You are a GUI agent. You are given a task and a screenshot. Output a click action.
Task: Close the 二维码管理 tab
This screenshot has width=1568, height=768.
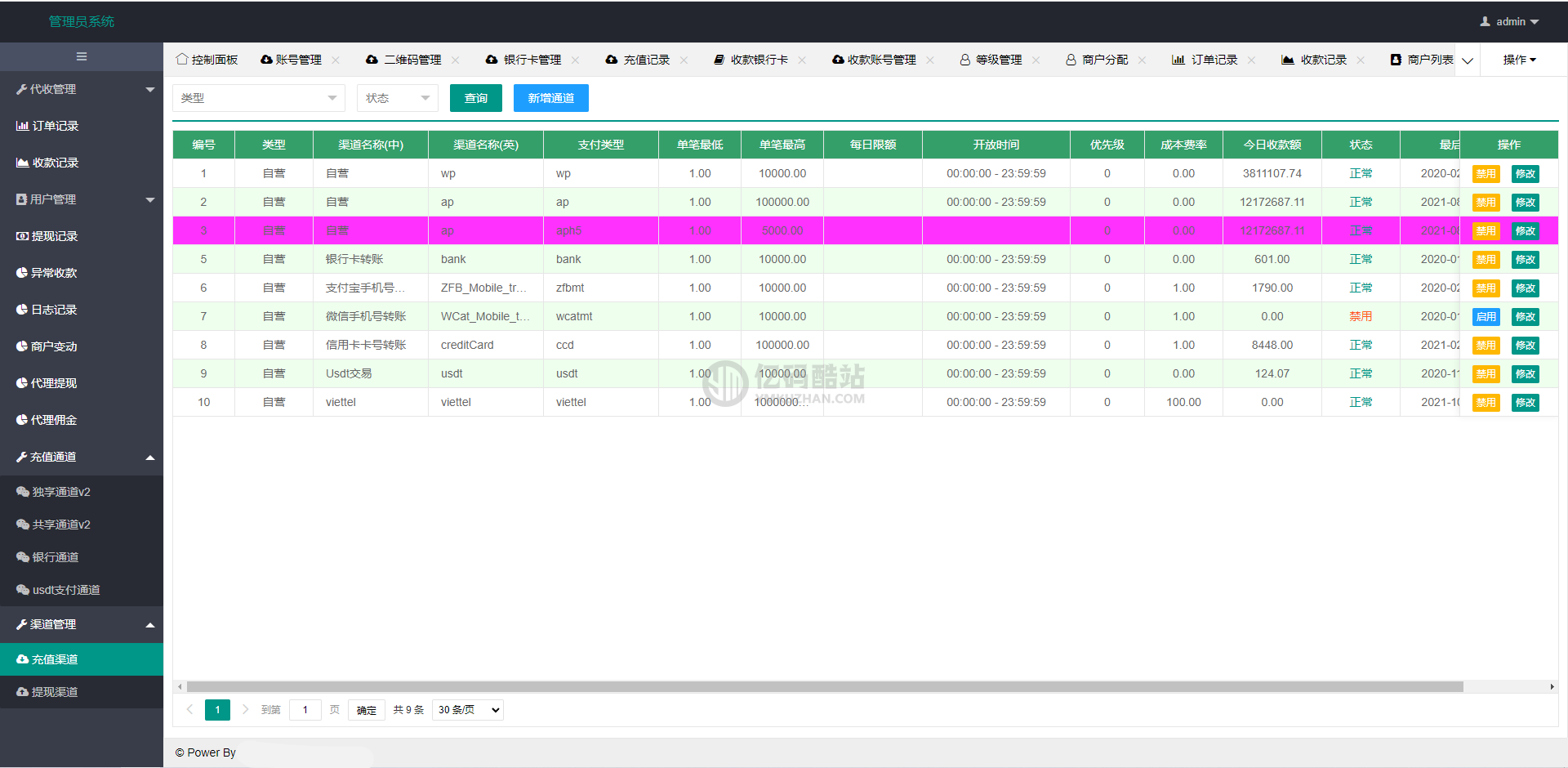tap(456, 60)
